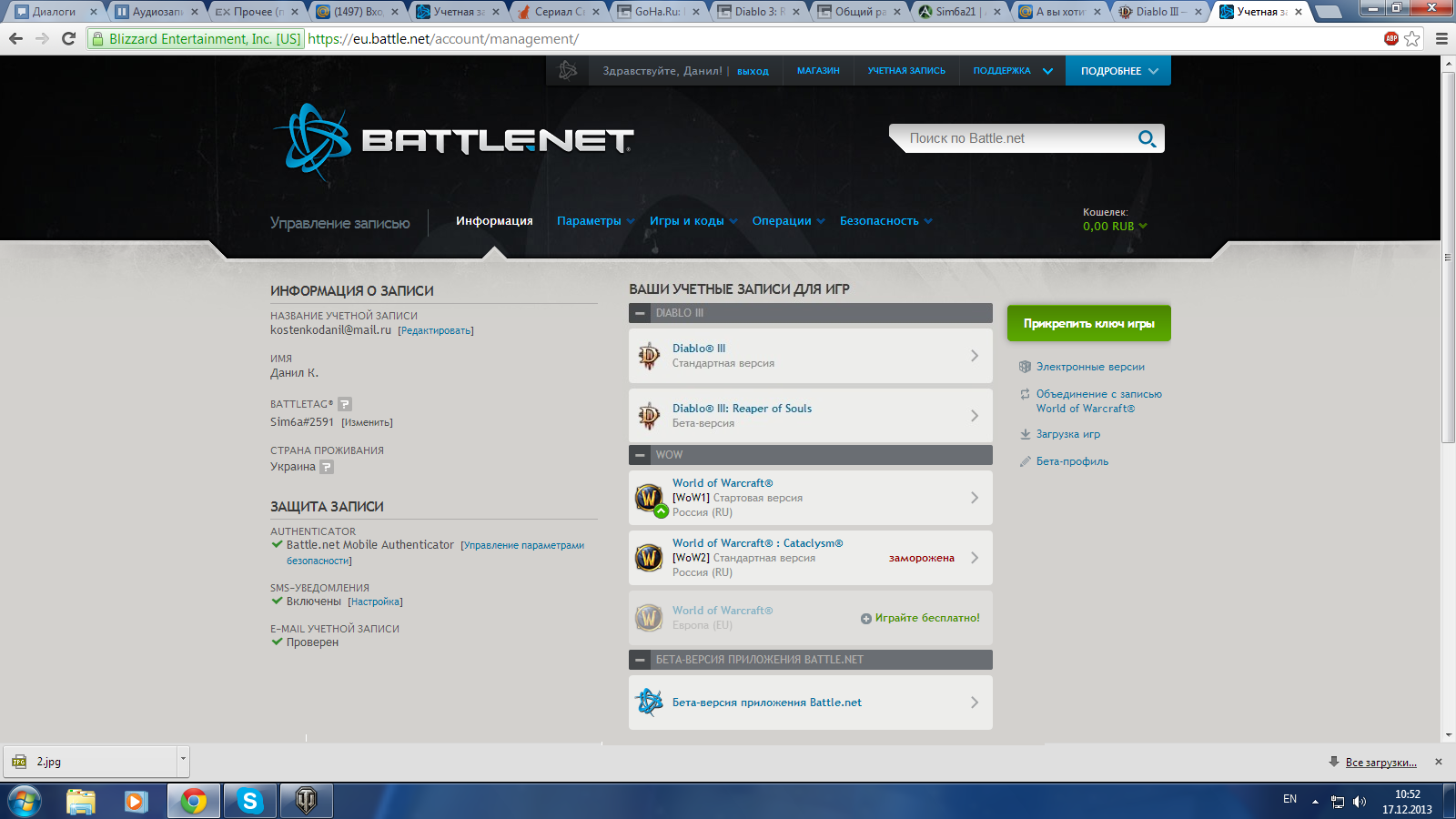Image resolution: width=1456 pixels, height=819 pixels.
Task: Click the Windows Start button
Action: pyautogui.click(x=25, y=802)
